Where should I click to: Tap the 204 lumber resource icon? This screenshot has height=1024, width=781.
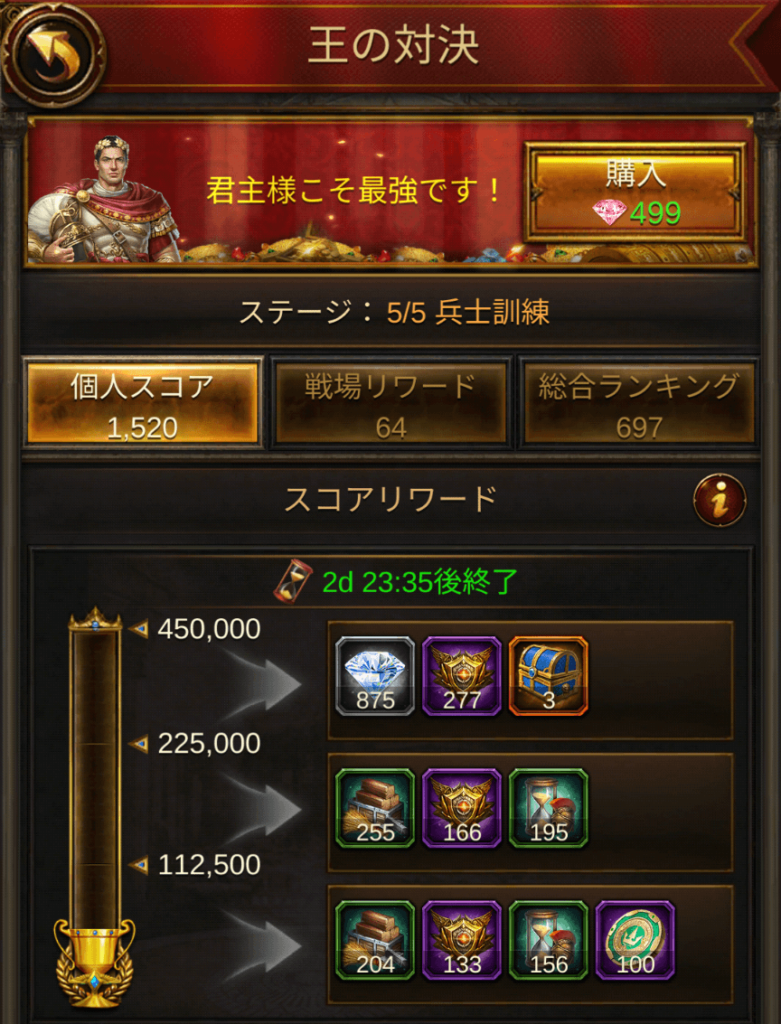click(375, 940)
